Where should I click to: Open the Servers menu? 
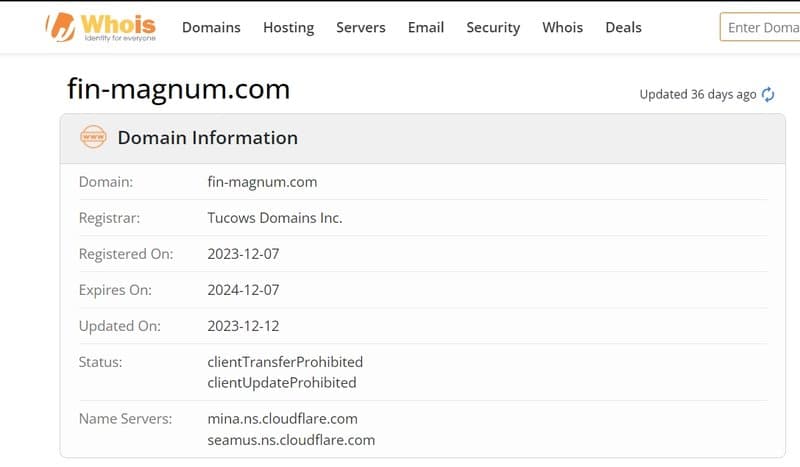point(361,28)
